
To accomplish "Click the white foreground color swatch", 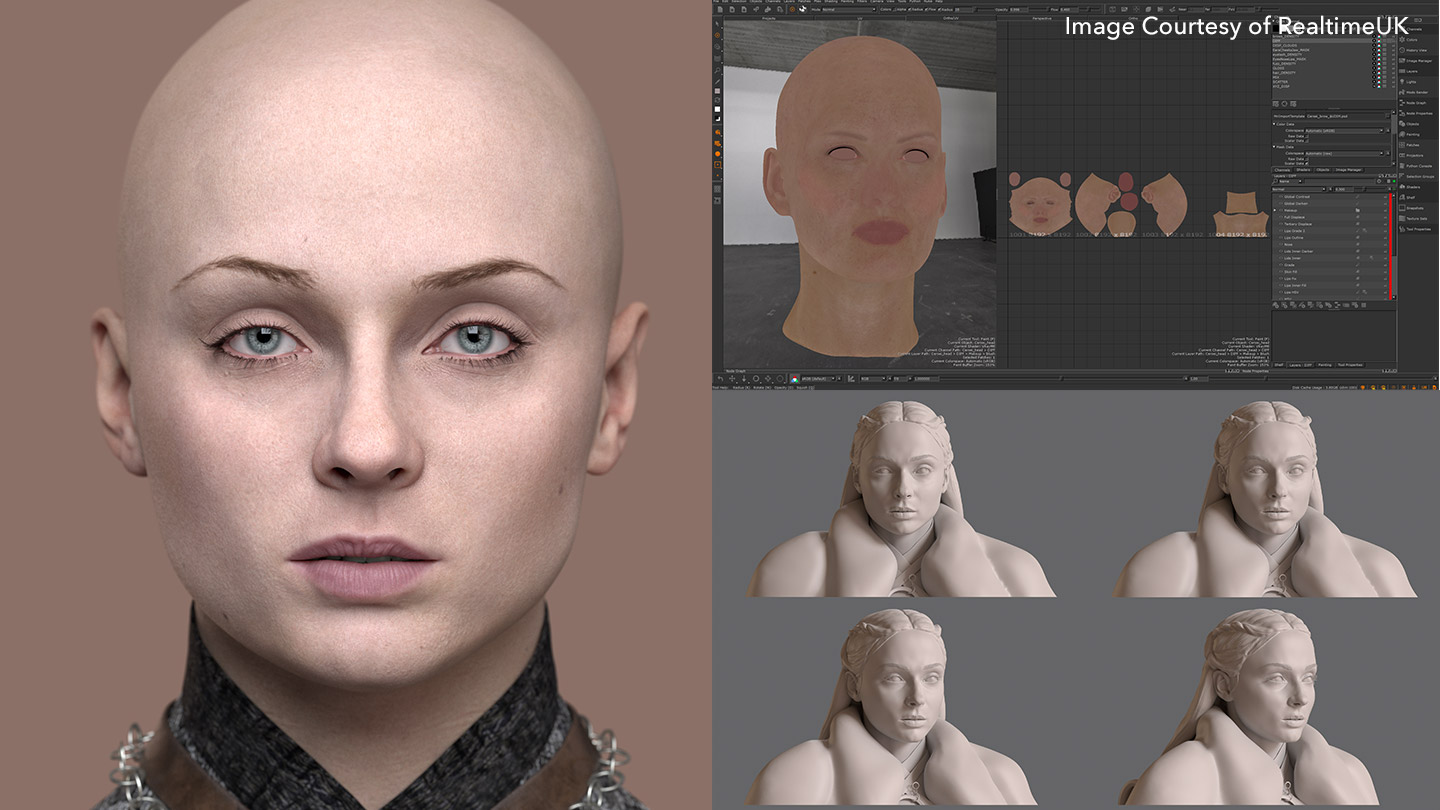I will (x=717, y=108).
